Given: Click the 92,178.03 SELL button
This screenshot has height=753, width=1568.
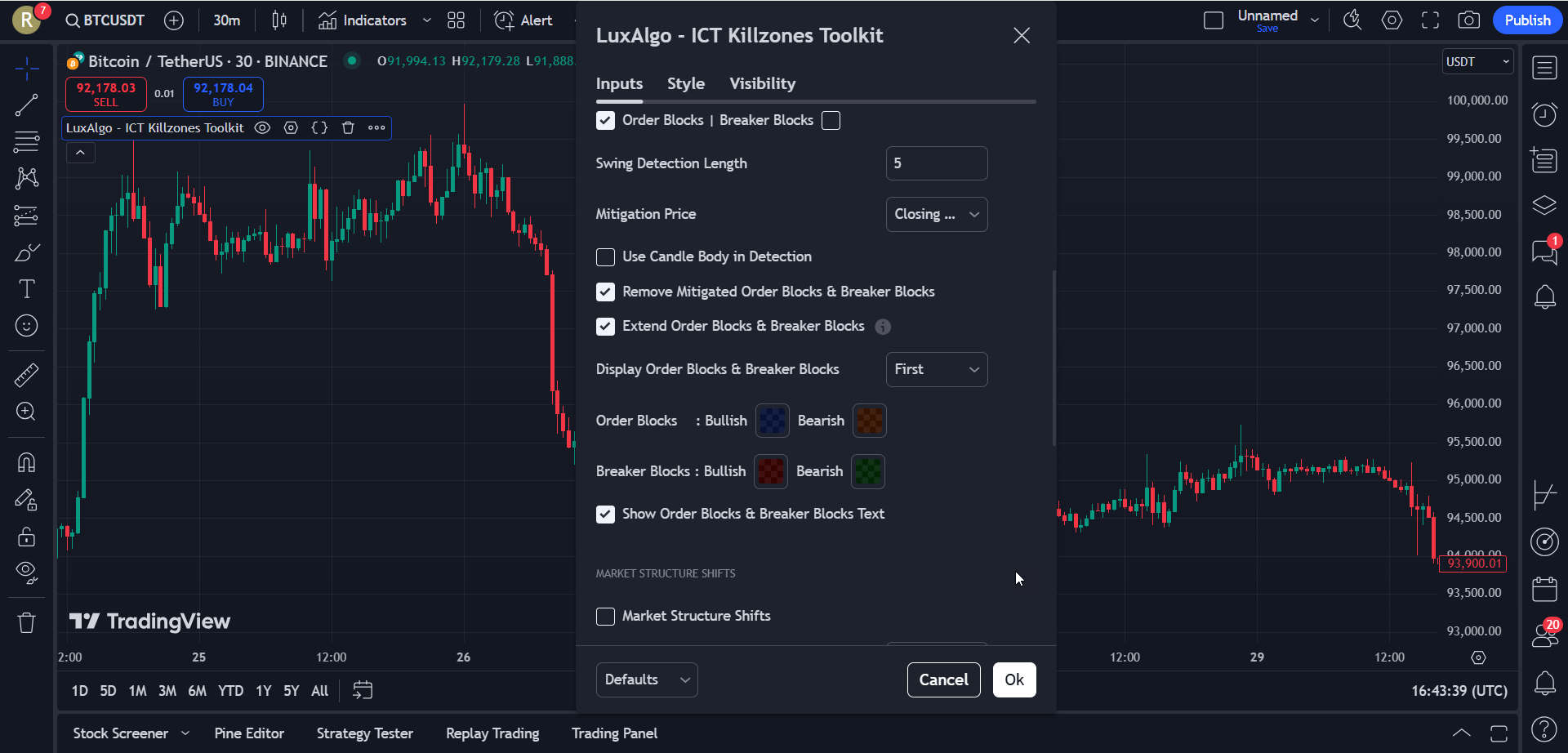Looking at the screenshot, I should pyautogui.click(x=106, y=94).
